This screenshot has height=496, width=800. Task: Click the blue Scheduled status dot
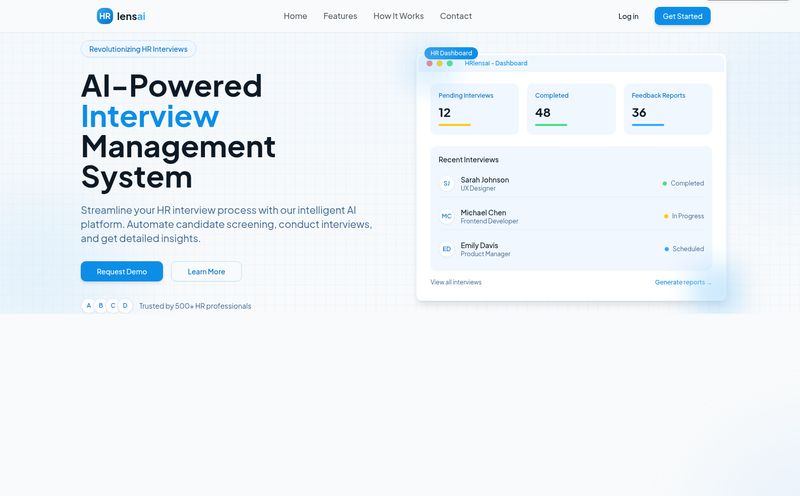click(666, 249)
